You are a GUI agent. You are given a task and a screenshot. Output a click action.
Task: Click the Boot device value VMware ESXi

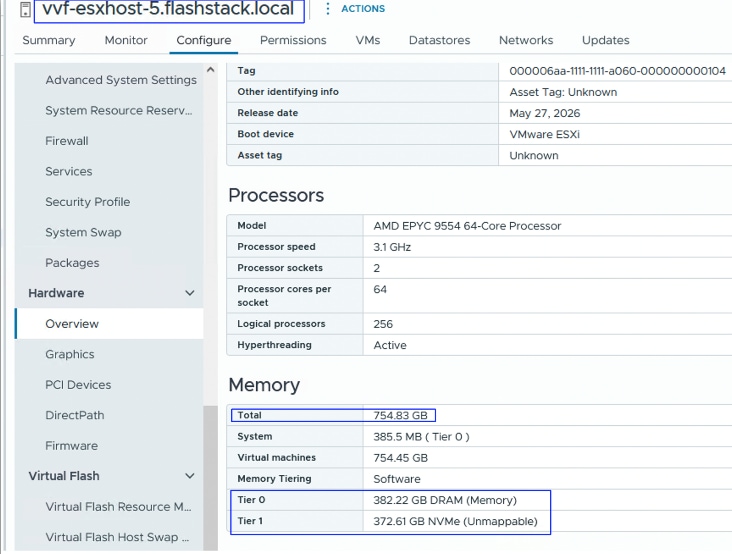tap(544, 134)
